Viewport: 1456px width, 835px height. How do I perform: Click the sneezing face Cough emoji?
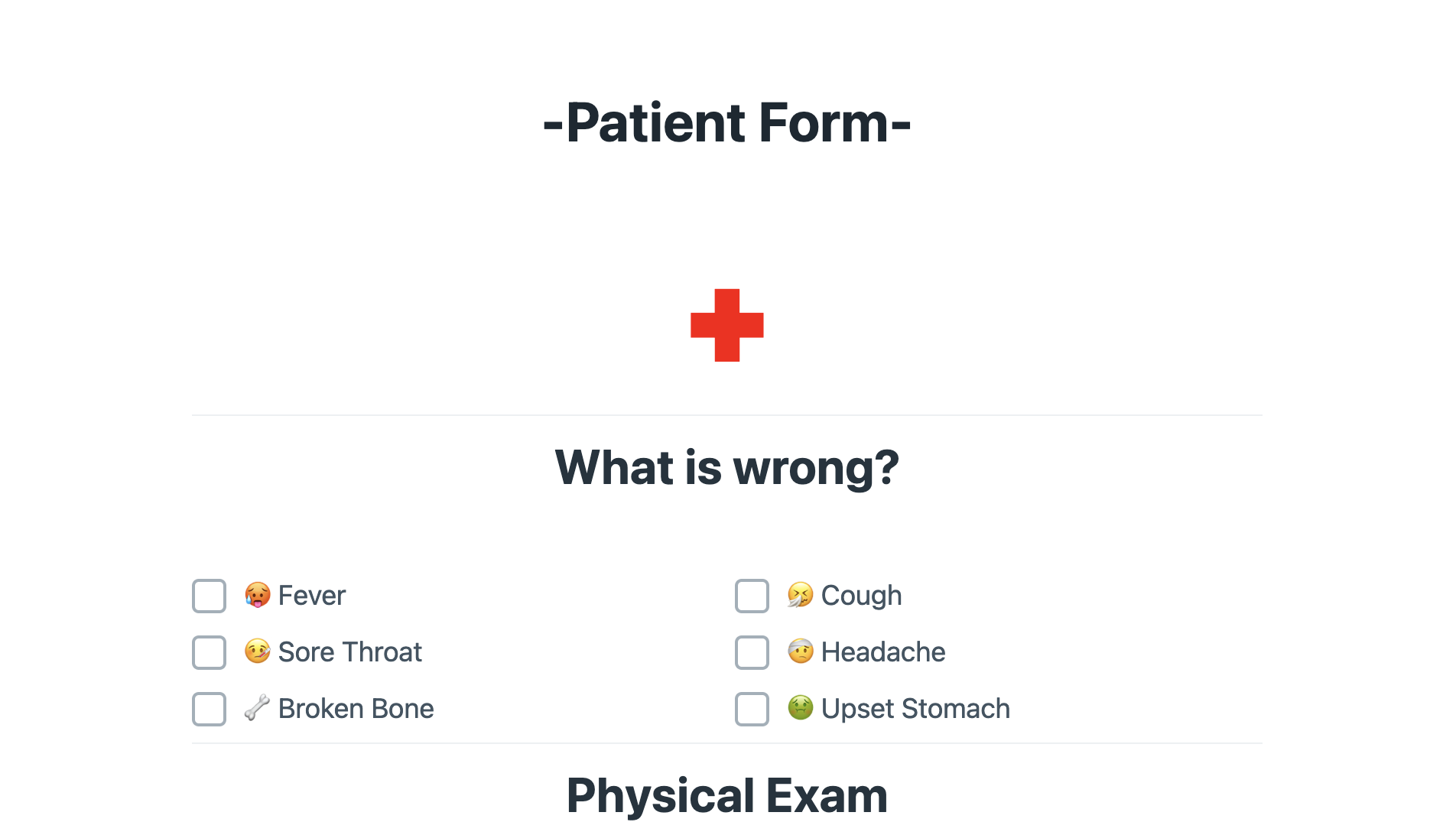(801, 595)
